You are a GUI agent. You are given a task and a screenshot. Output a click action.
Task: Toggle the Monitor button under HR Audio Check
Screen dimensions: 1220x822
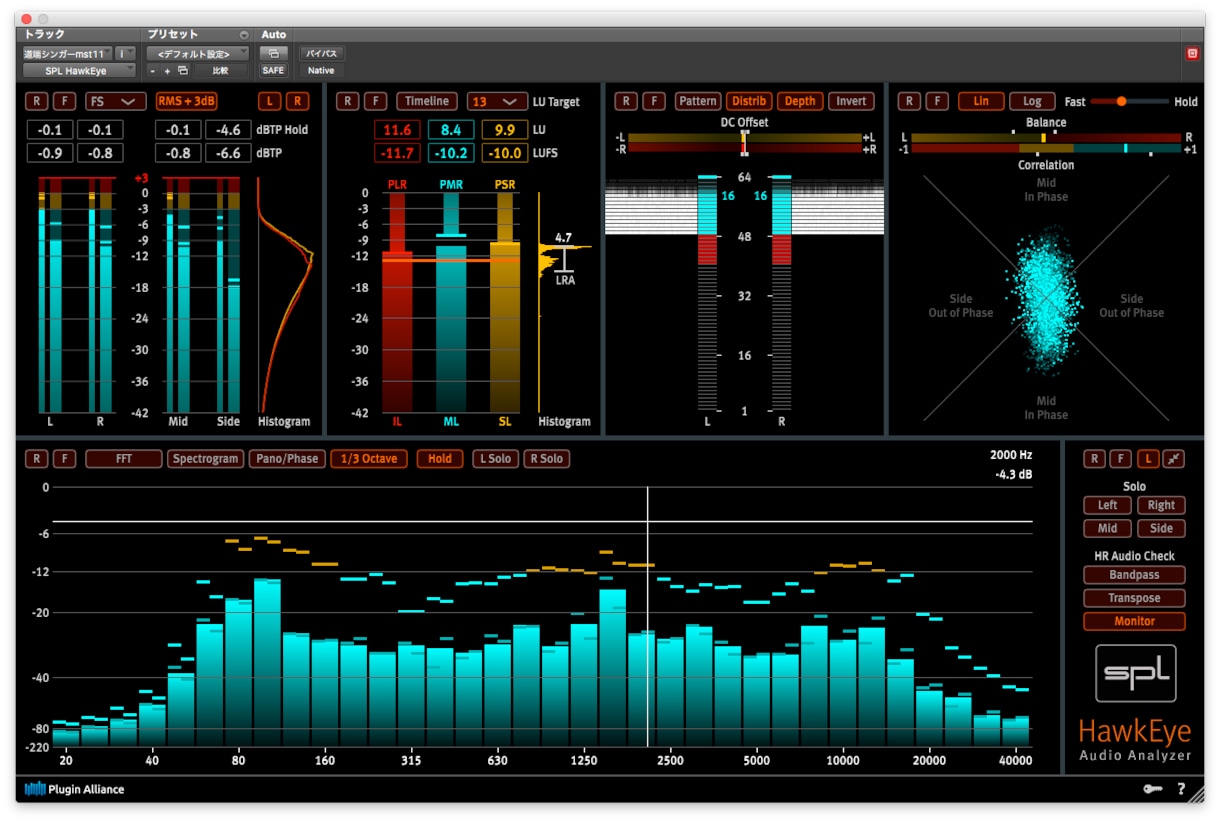[x=1134, y=621]
